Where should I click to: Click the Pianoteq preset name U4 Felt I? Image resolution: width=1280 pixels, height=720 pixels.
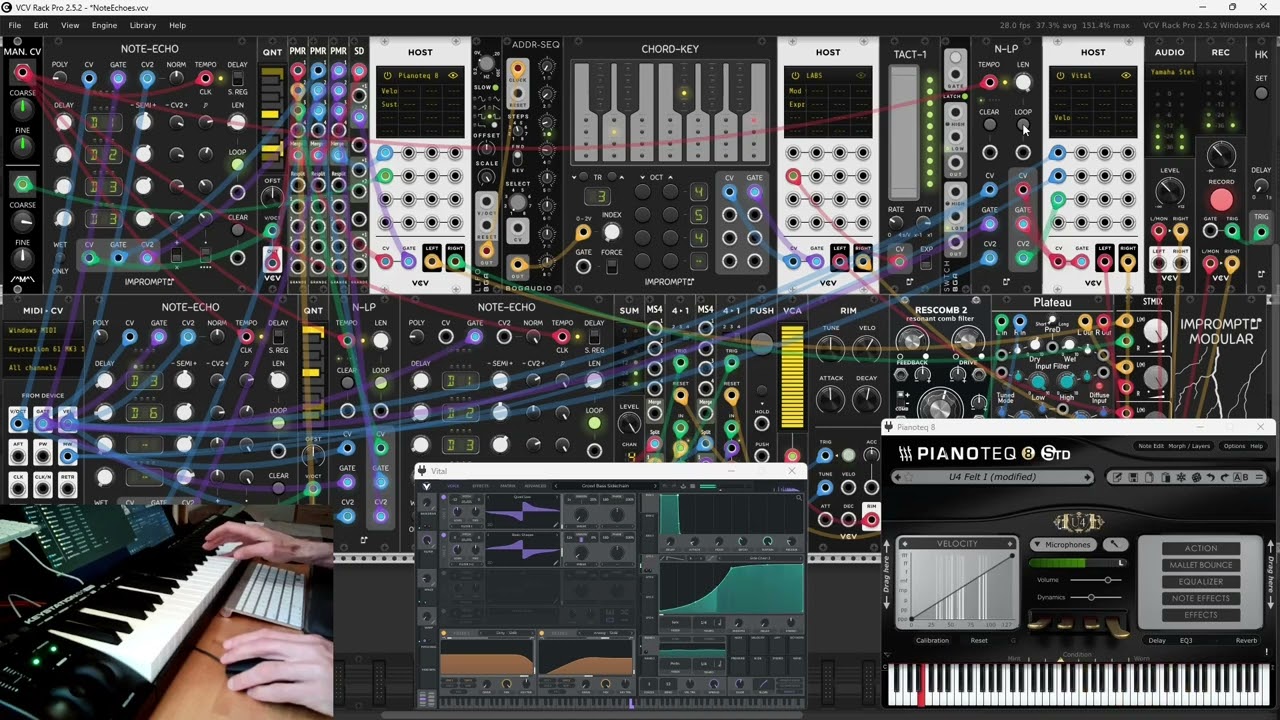(993, 477)
